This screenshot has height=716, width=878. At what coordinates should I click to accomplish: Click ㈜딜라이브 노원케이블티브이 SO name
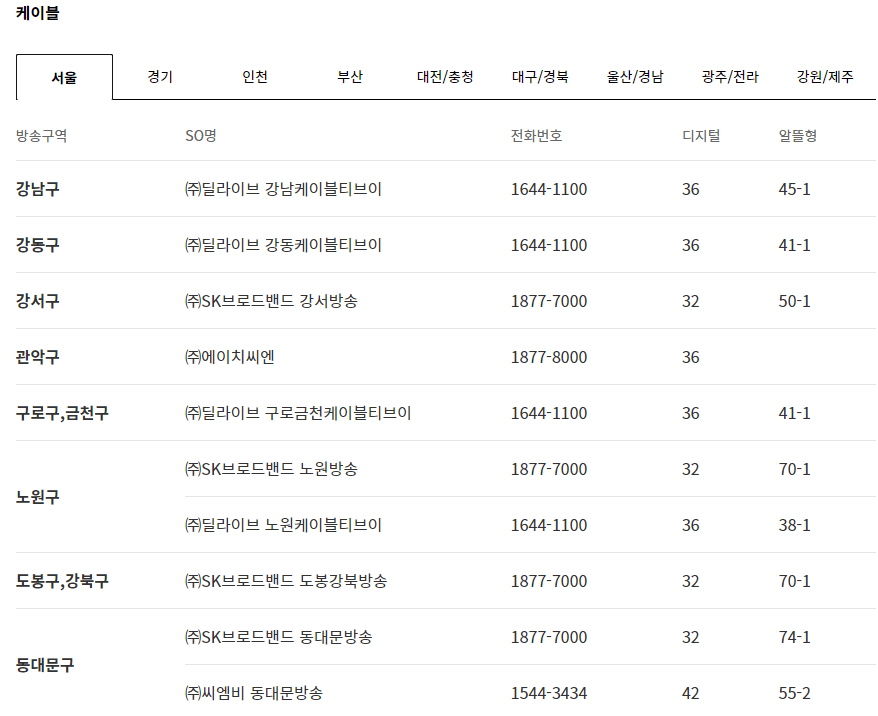point(283,525)
